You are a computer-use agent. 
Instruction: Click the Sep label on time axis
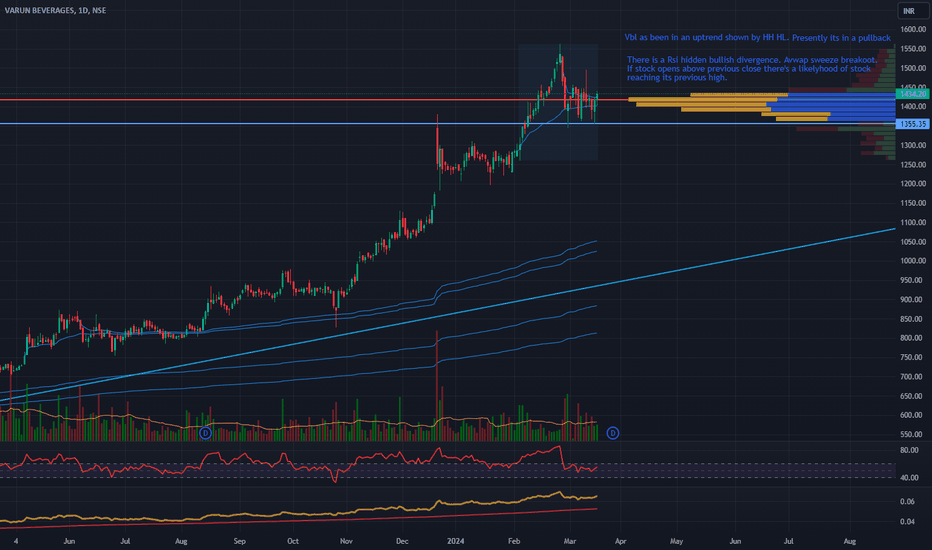click(x=240, y=541)
